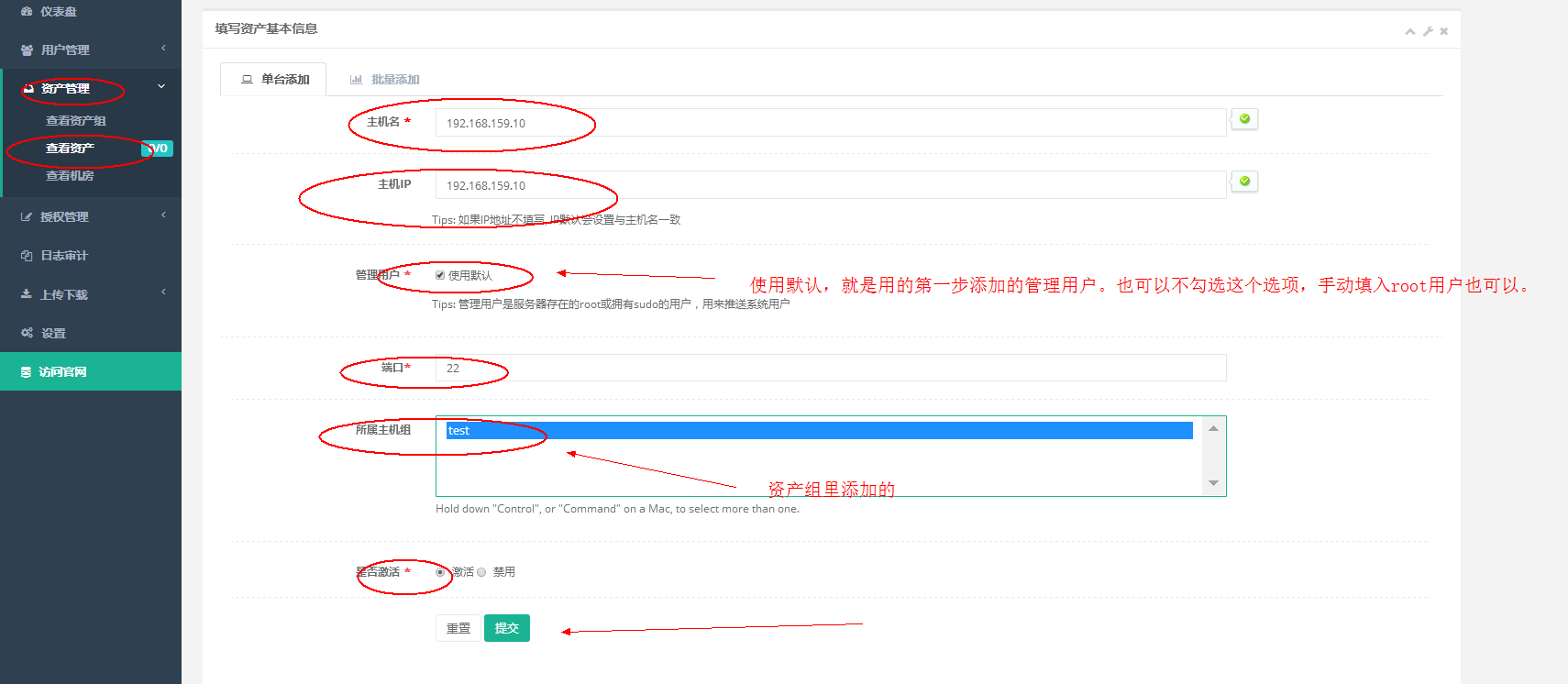
Task: Click the 提交 submit button
Action: [x=507, y=628]
